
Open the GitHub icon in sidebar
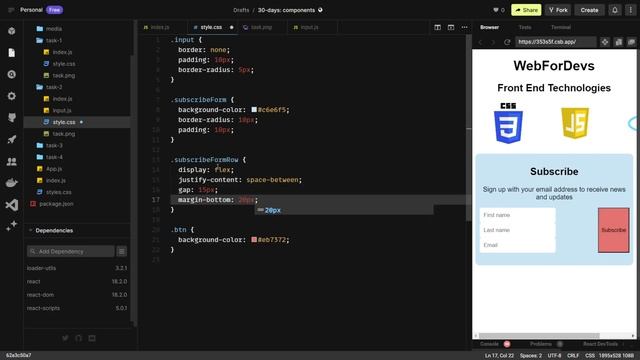(11, 118)
